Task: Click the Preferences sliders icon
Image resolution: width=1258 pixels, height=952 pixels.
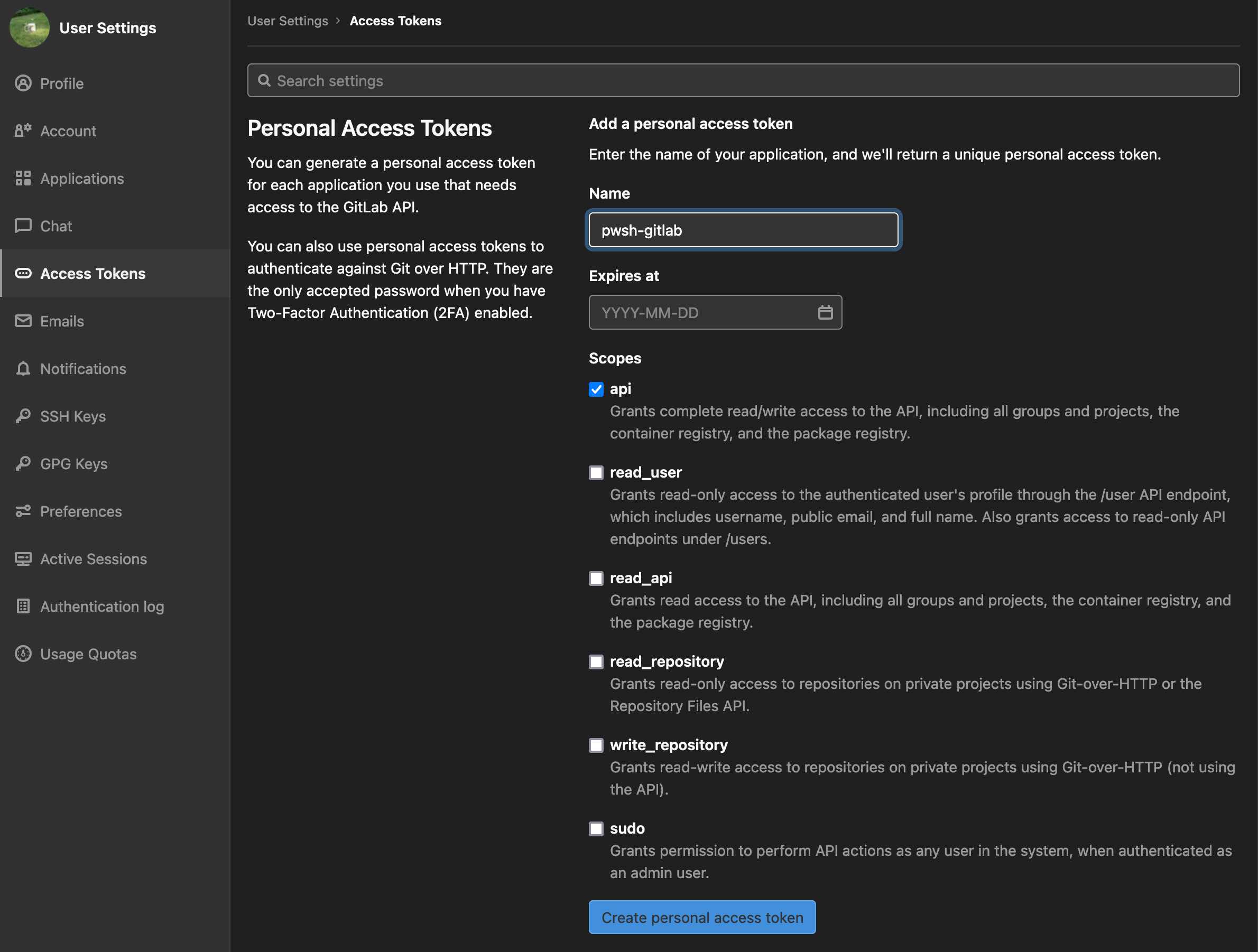Action: (x=23, y=511)
